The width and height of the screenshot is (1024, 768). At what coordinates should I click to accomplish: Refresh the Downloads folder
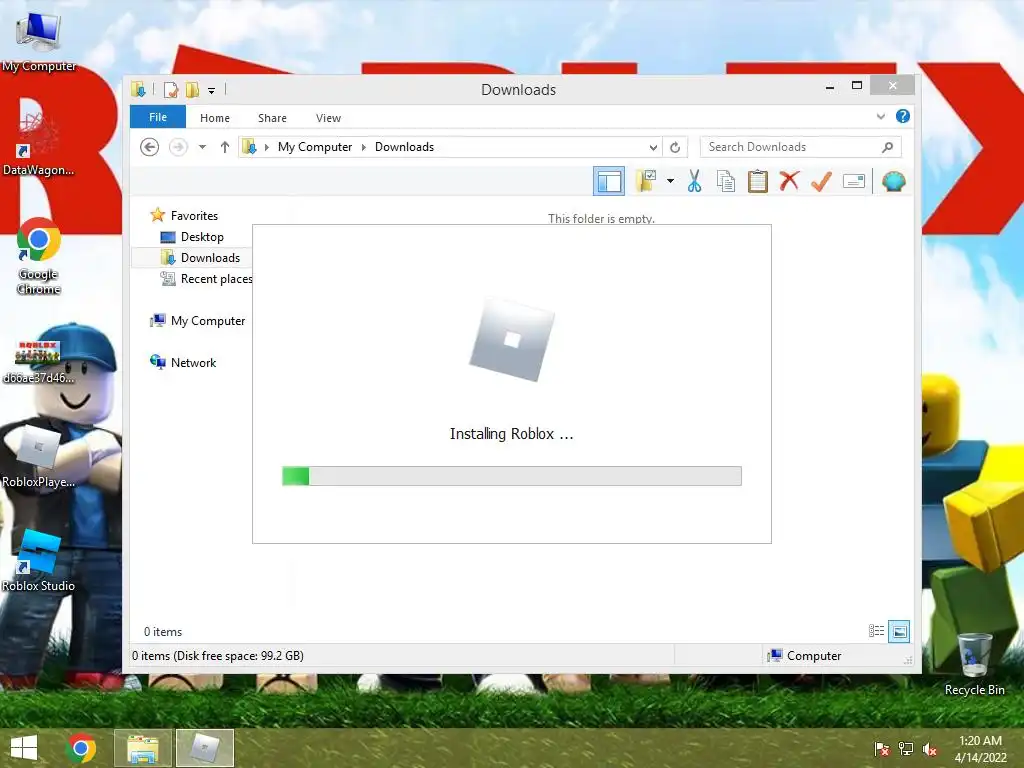[x=675, y=147]
